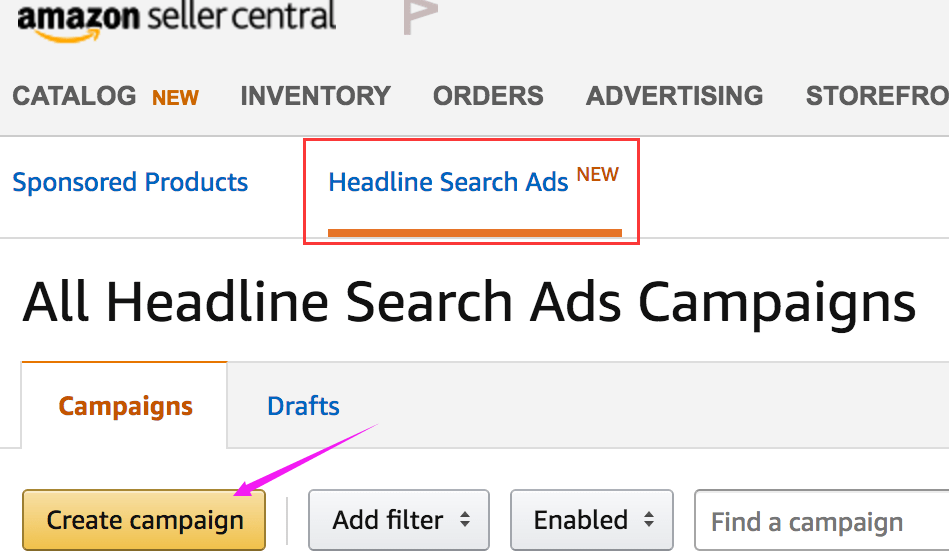949x559 pixels.
Task: Switch to the Campaigns tab
Action: pyautogui.click(x=125, y=407)
